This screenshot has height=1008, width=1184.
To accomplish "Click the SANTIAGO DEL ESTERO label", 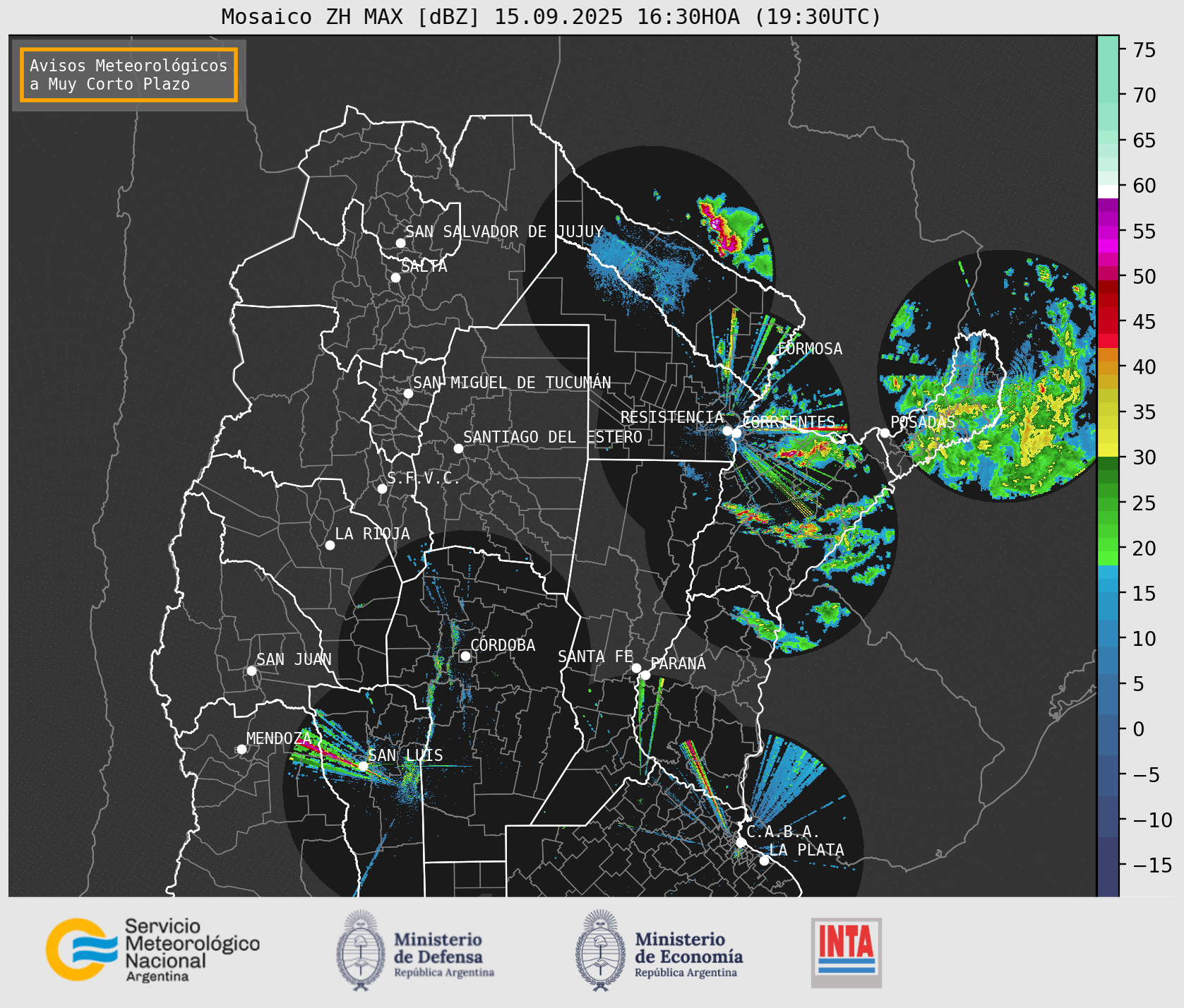I will [553, 437].
